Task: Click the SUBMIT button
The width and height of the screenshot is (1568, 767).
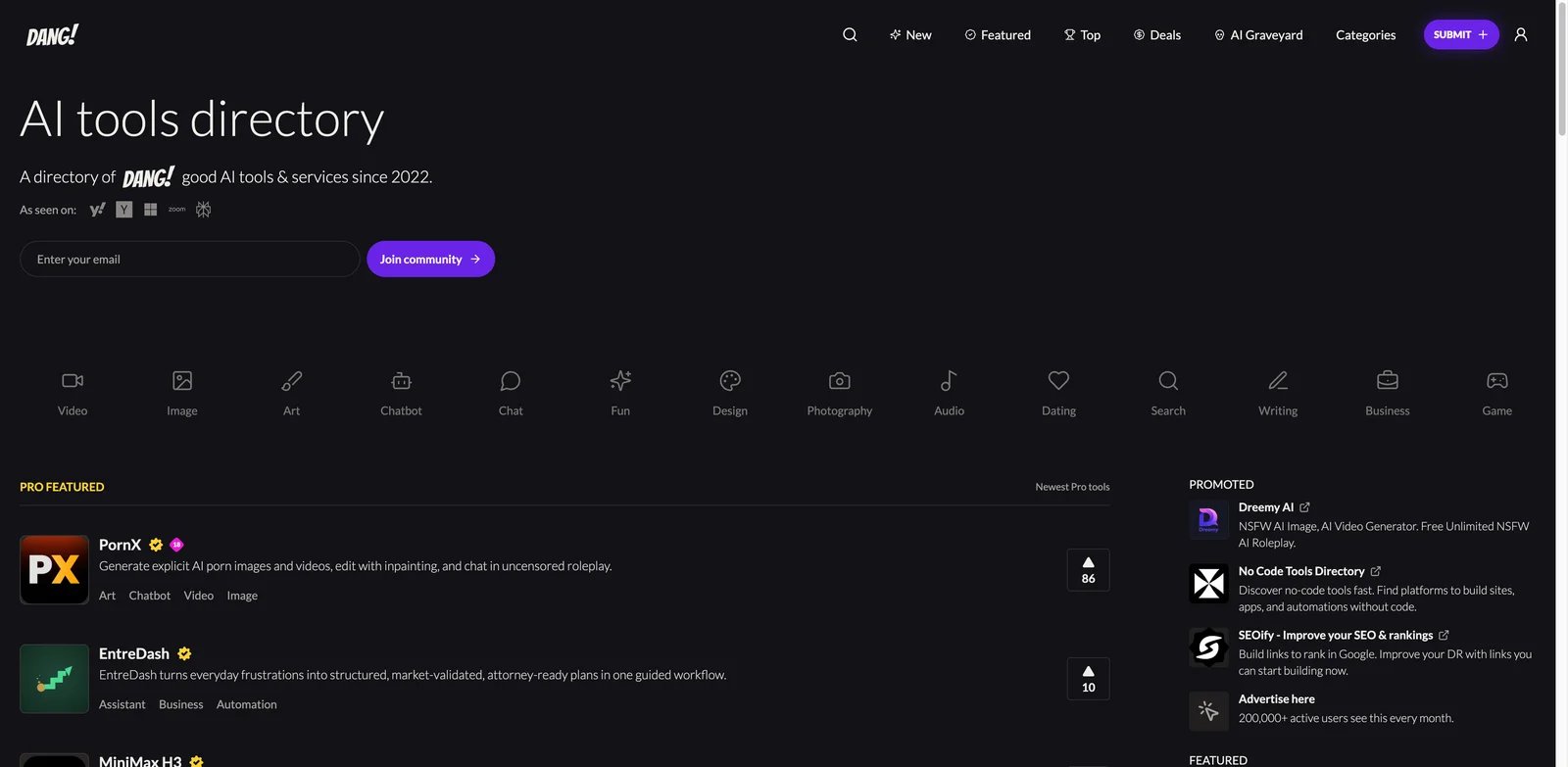Action: pyautogui.click(x=1461, y=34)
